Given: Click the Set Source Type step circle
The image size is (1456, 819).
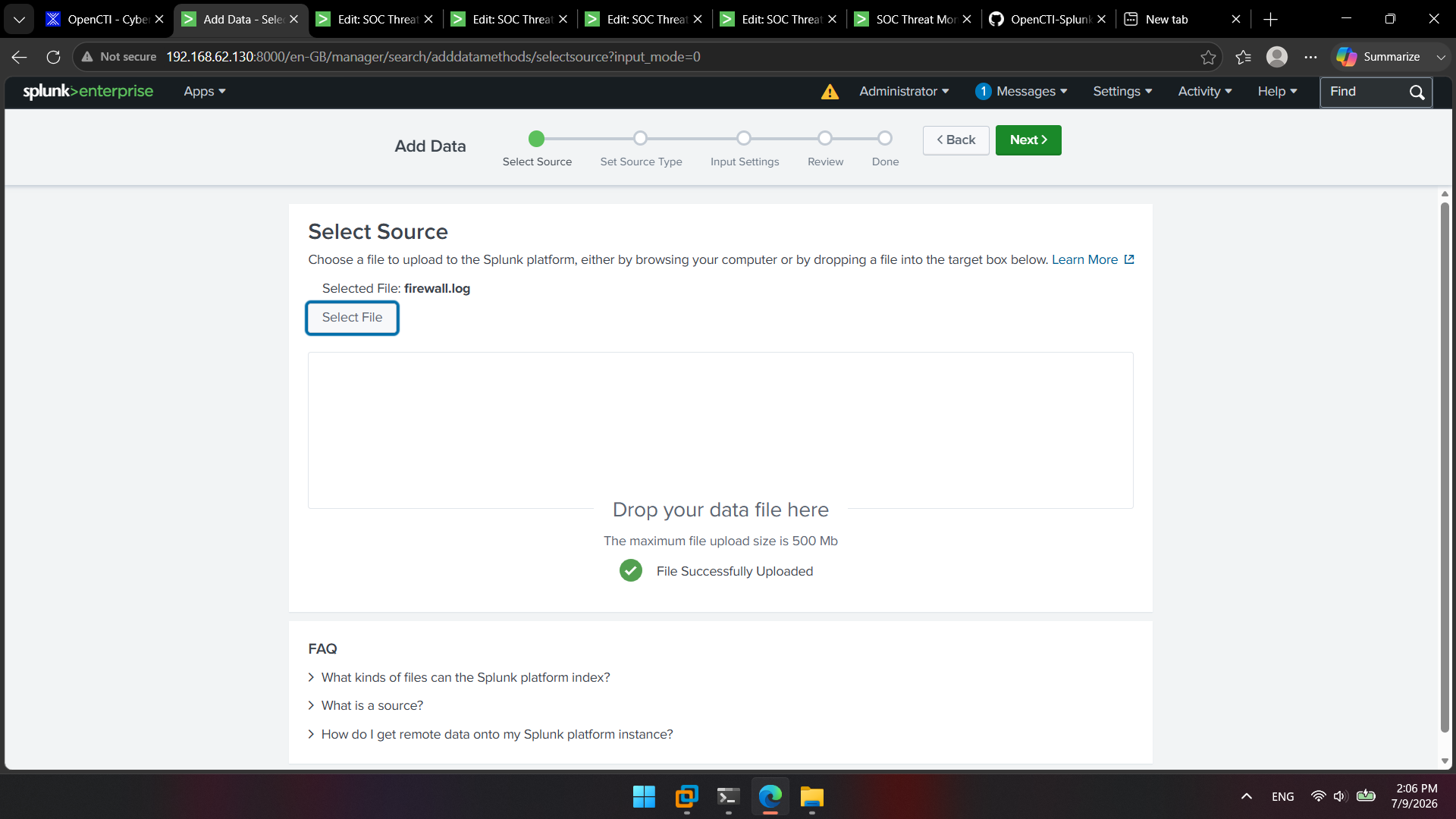Looking at the screenshot, I should (x=641, y=138).
